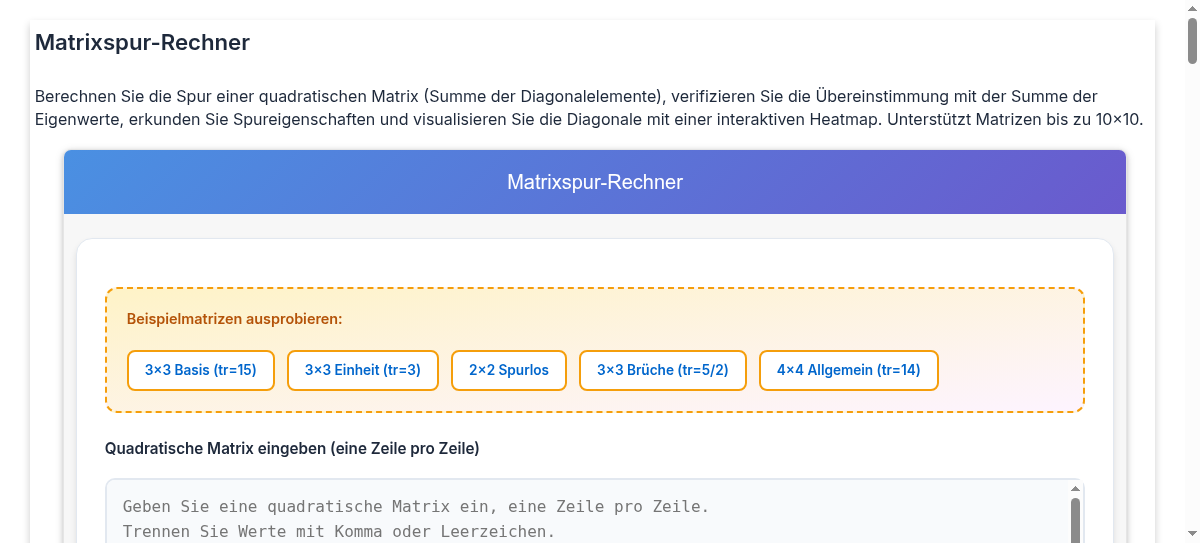
Task: Click the 'Quadratische Matrix eingeben' label
Action: click(292, 449)
